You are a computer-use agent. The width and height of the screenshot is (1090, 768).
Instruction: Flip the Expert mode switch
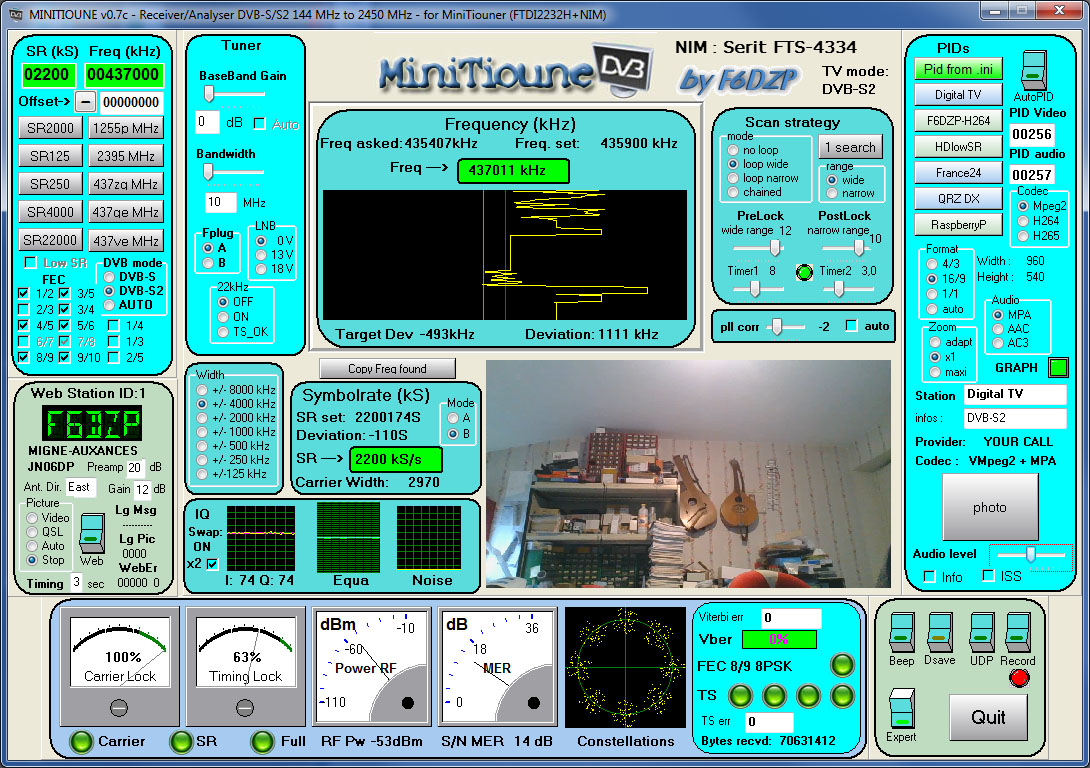click(x=902, y=708)
